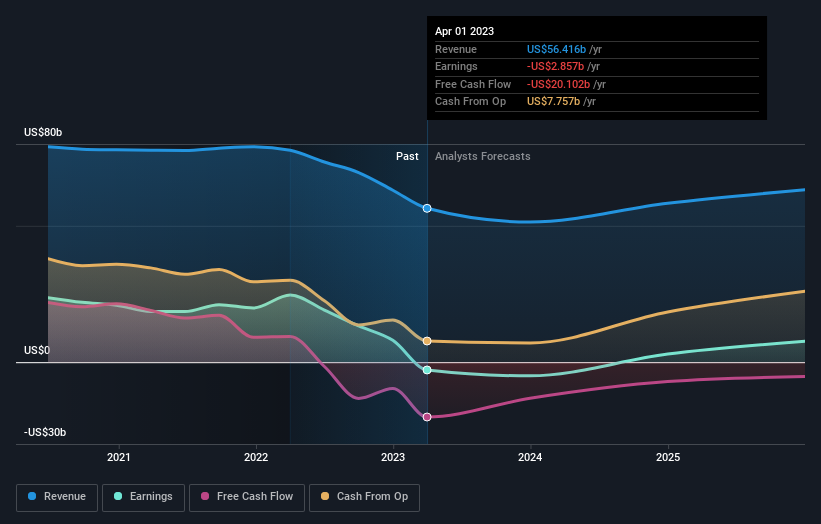Click the US$0 y-axis label
The image size is (821, 524).
pos(37,350)
